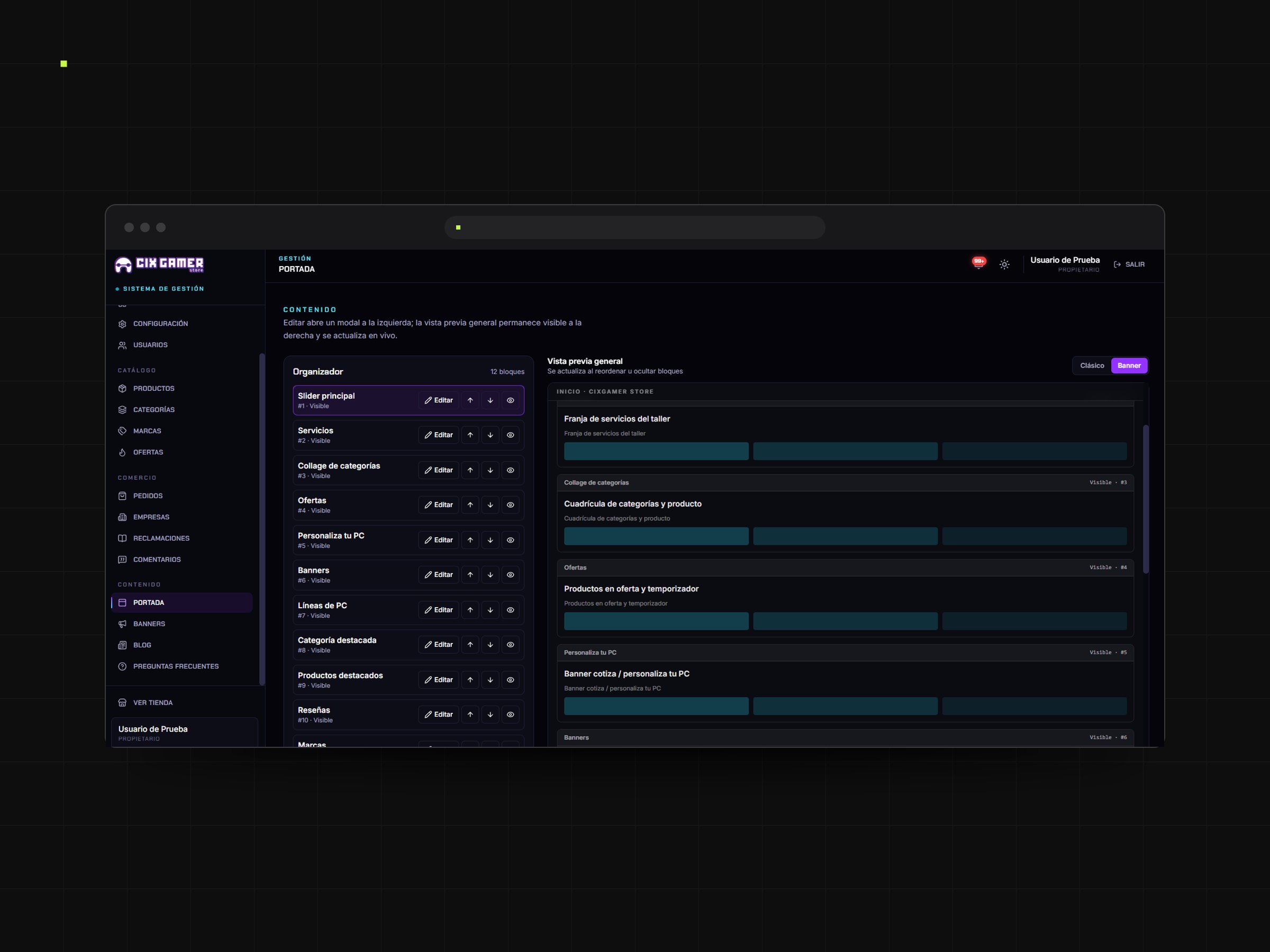Viewport: 1270px width, 952px height.
Task: Move Collage de categorías block down
Action: pyautogui.click(x=491, y=470)
